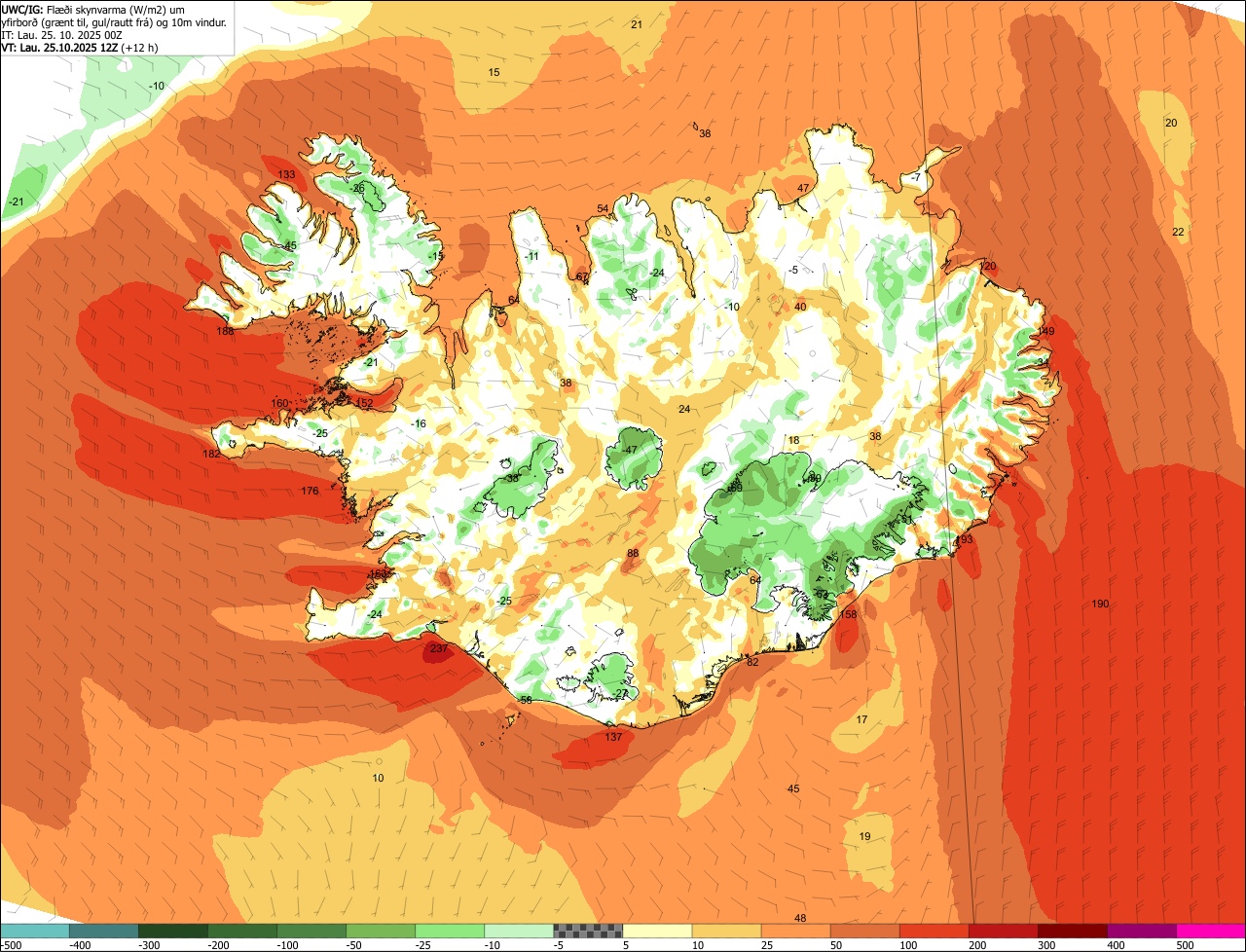This screenshot has height=952, width=1246.
Task: Click the map value "176" in Faxaflói
Action: pos(310,491)
